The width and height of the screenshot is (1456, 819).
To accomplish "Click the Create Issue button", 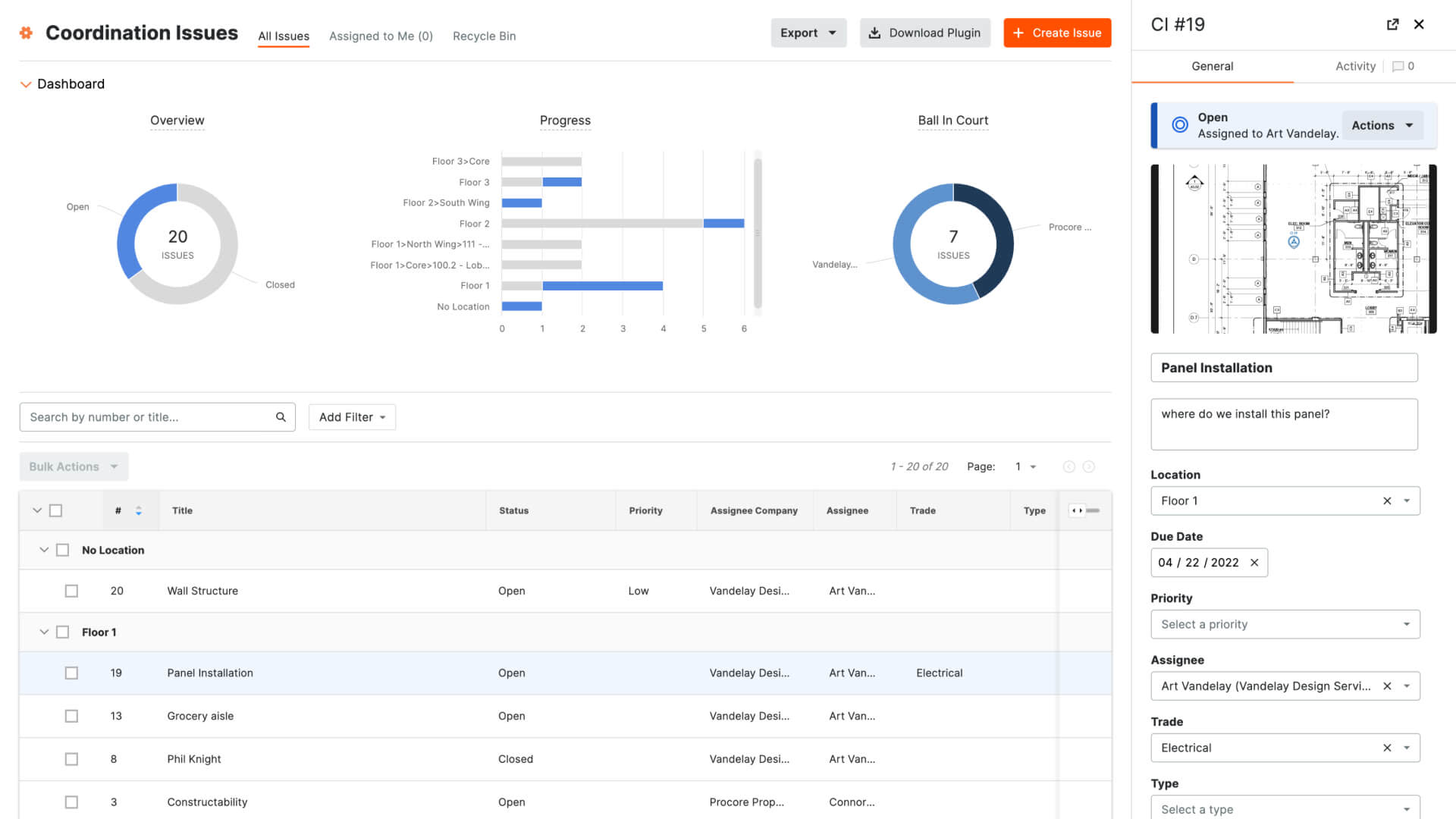I will point(1057,33).
